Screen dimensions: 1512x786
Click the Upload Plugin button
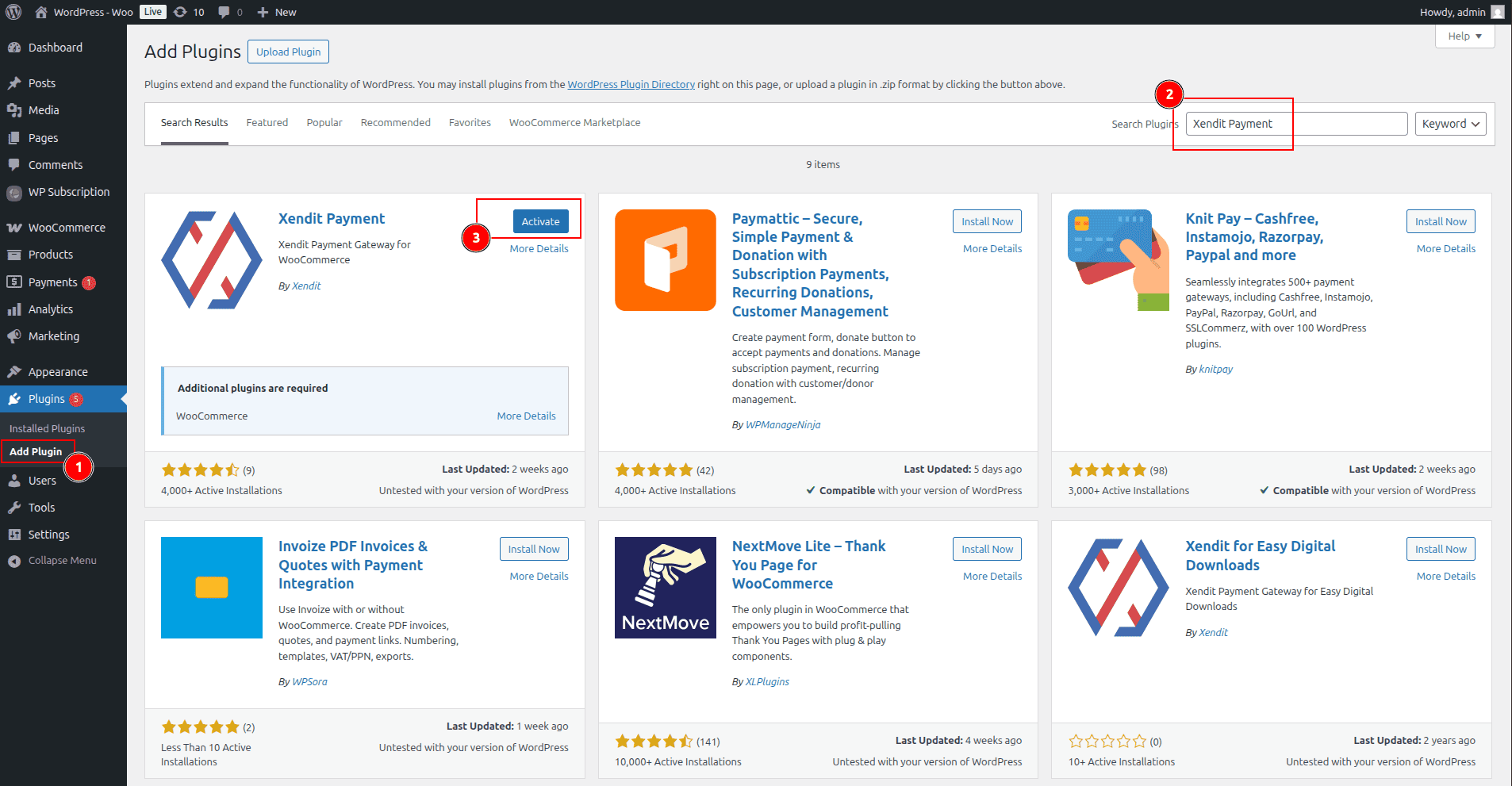coord(288,52)
